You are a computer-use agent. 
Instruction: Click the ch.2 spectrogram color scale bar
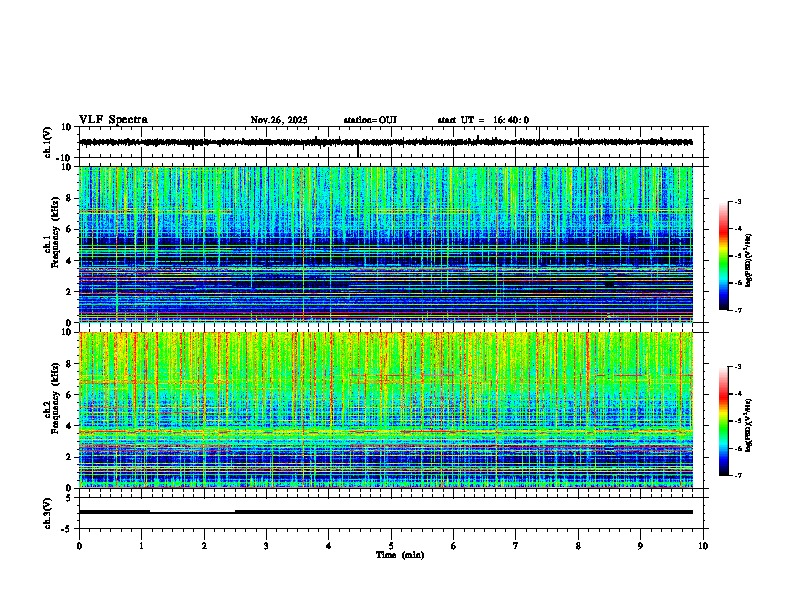pos(724,421)
